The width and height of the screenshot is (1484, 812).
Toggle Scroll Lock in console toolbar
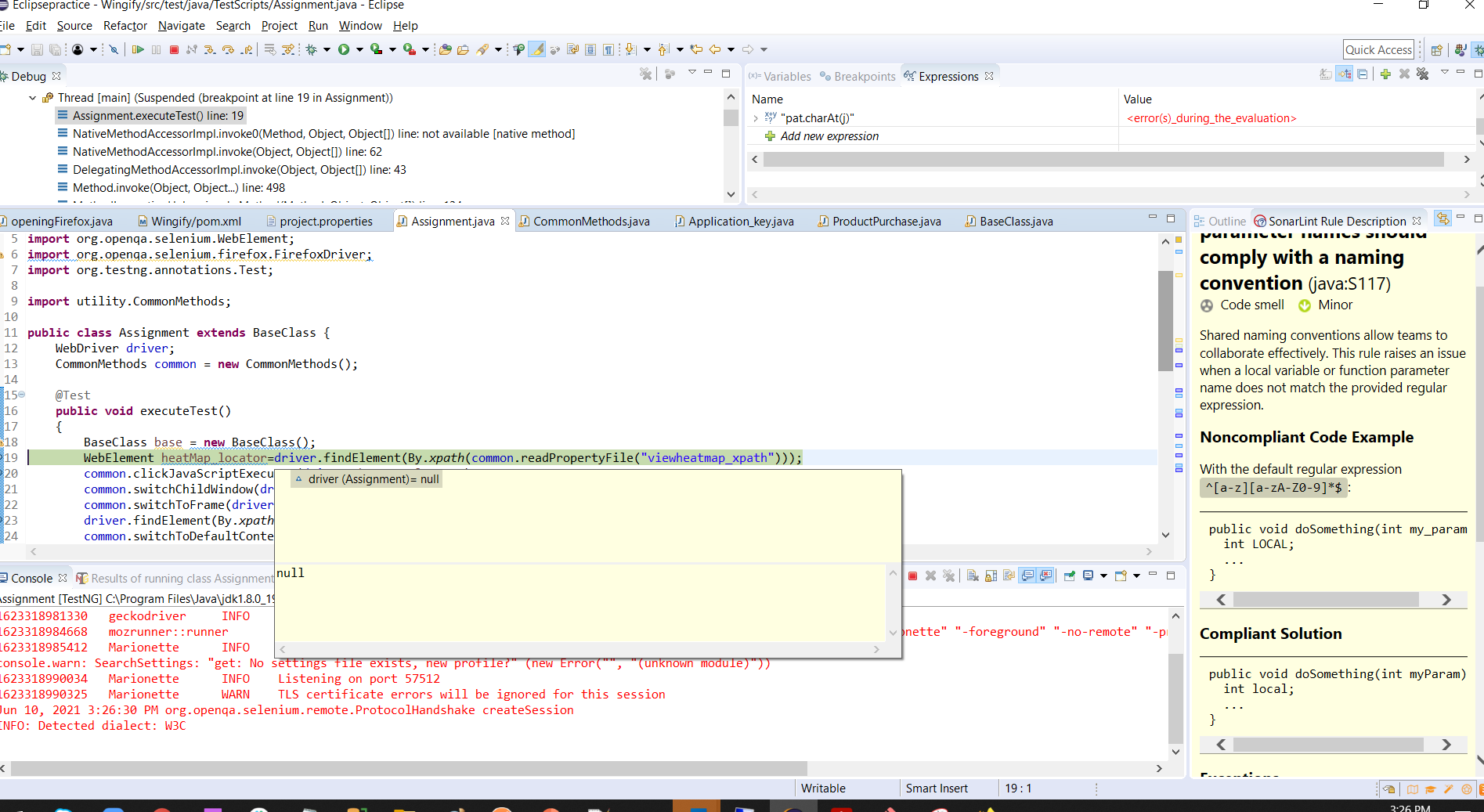[991, 576]
